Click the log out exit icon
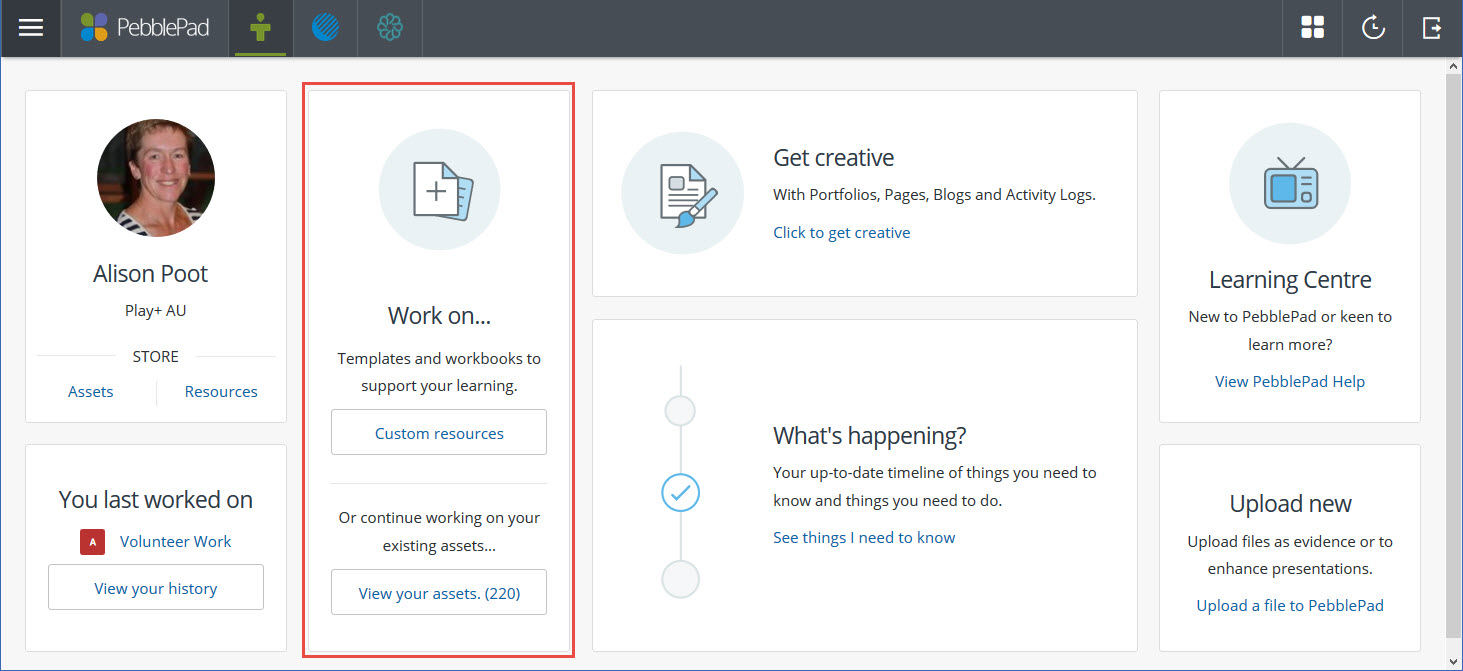 [1432, 28]
